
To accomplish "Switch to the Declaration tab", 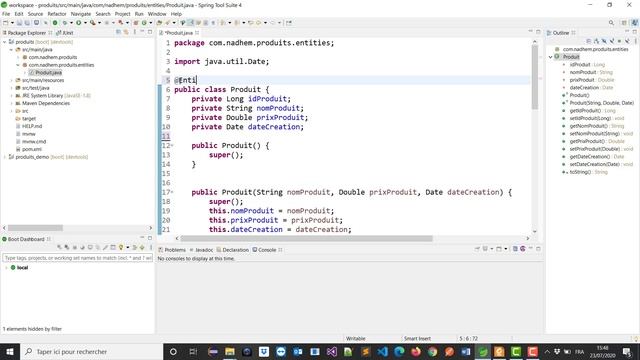I will (232, 250).
